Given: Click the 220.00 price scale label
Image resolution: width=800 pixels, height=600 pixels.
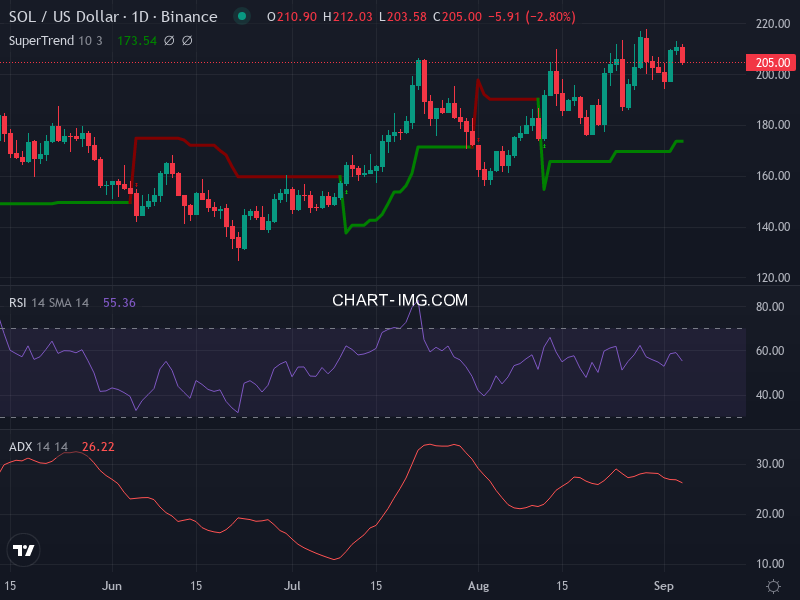Looking at the screenshot, I should click(x=771, y=23).
